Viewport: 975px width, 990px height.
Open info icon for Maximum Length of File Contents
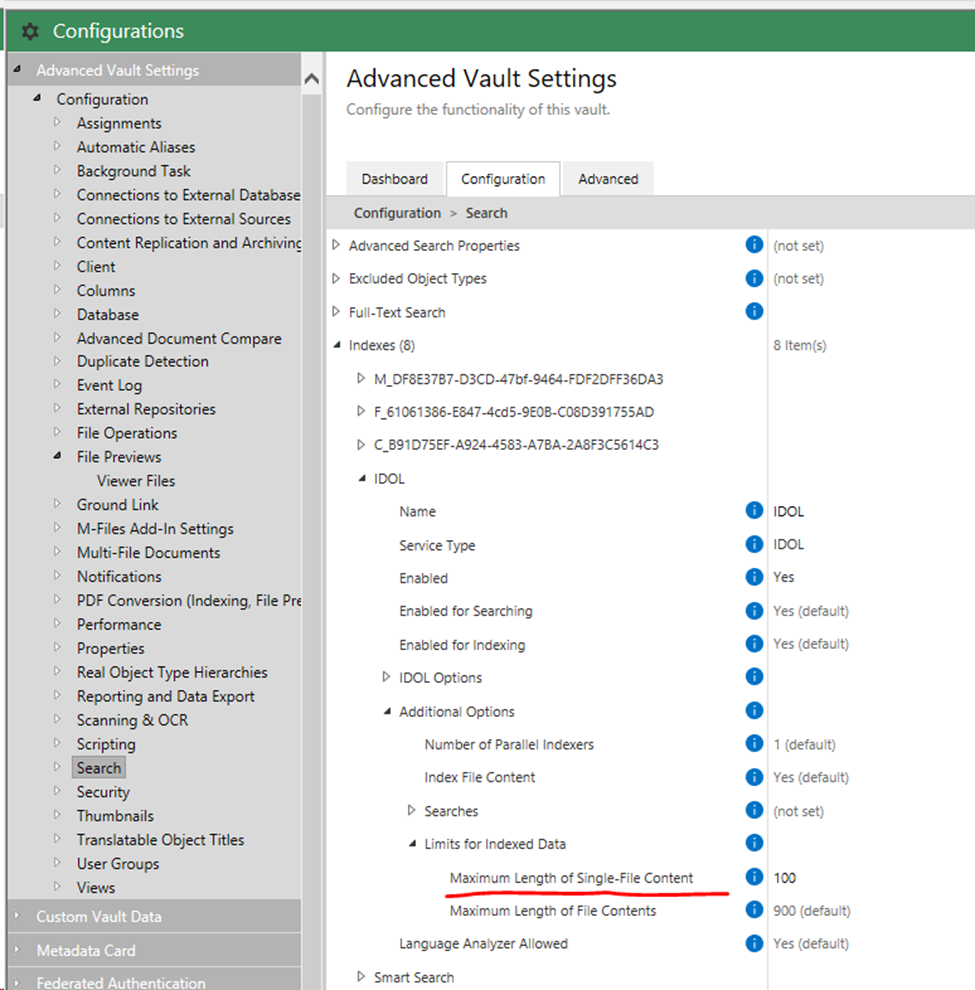[x=754, y=909]
